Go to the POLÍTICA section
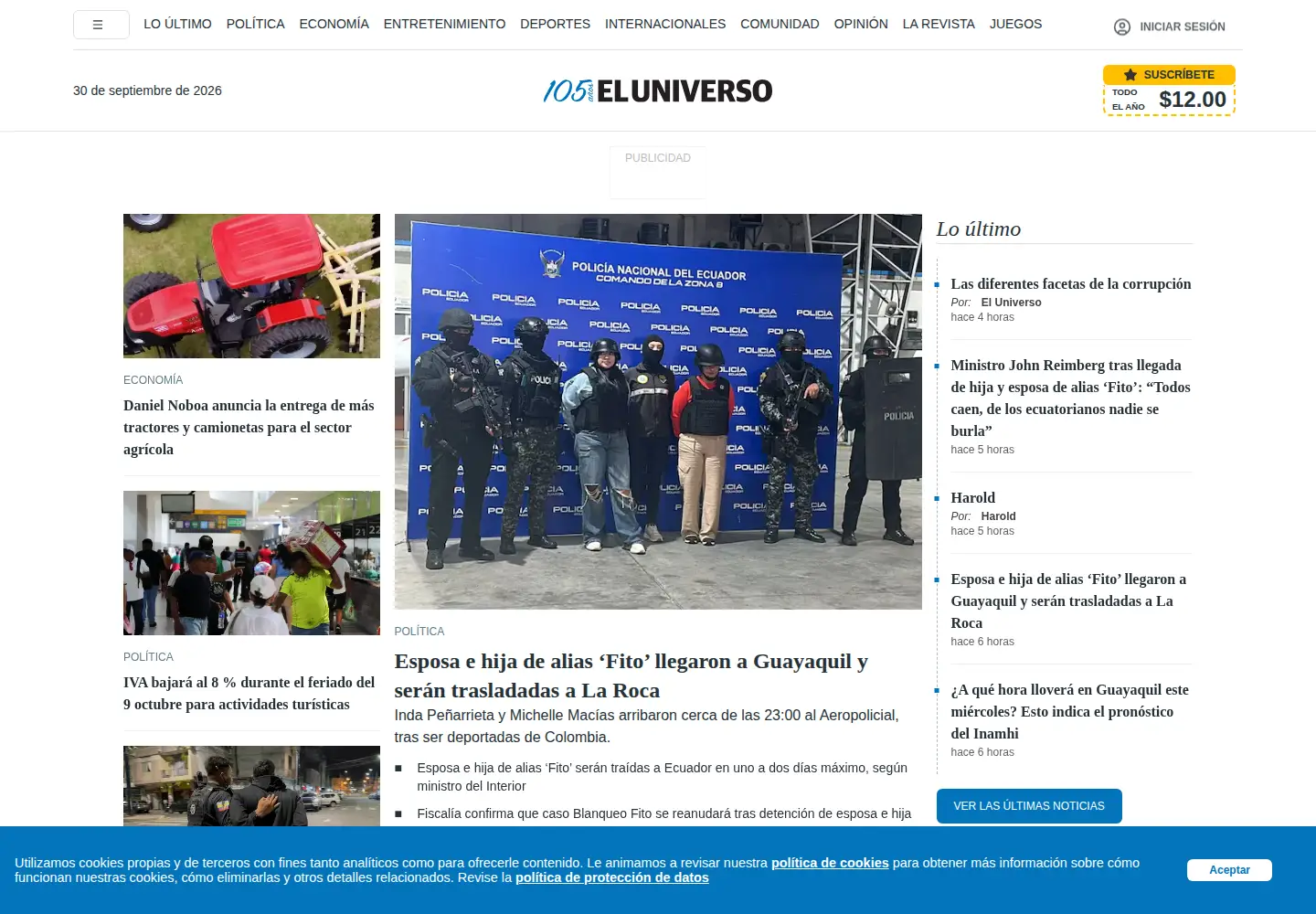1316x914 pixels. 255,24
